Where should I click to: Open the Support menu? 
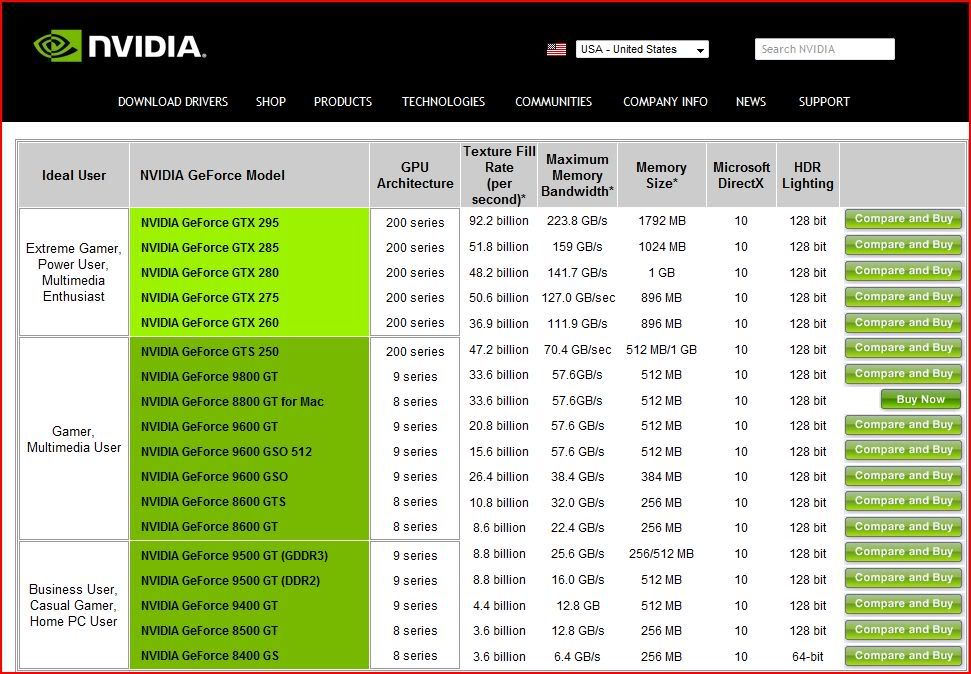(x=824, y=102)
